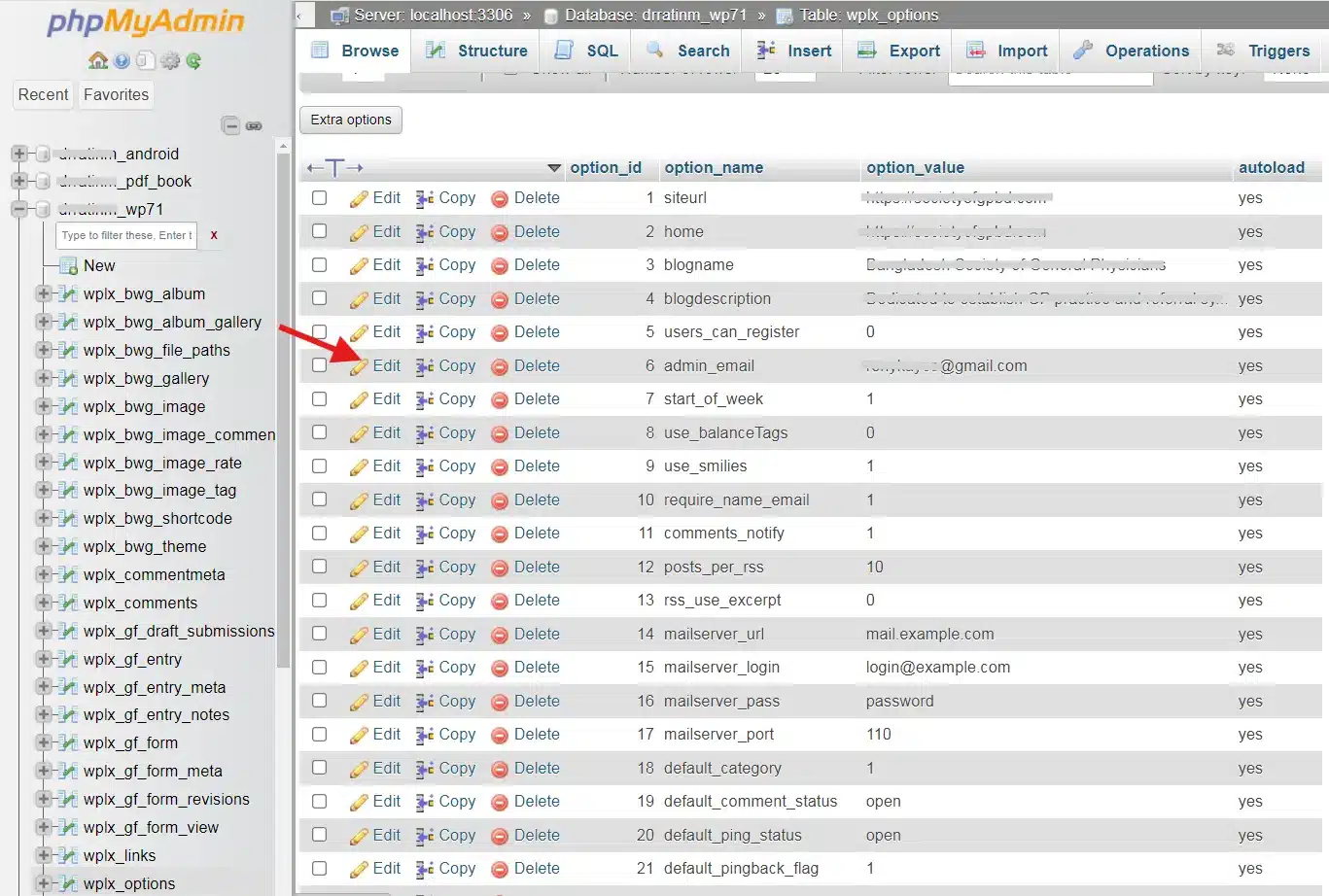Expand the database ending in _android
This screenshot has height=896, width=1329.
pos(18,154)
